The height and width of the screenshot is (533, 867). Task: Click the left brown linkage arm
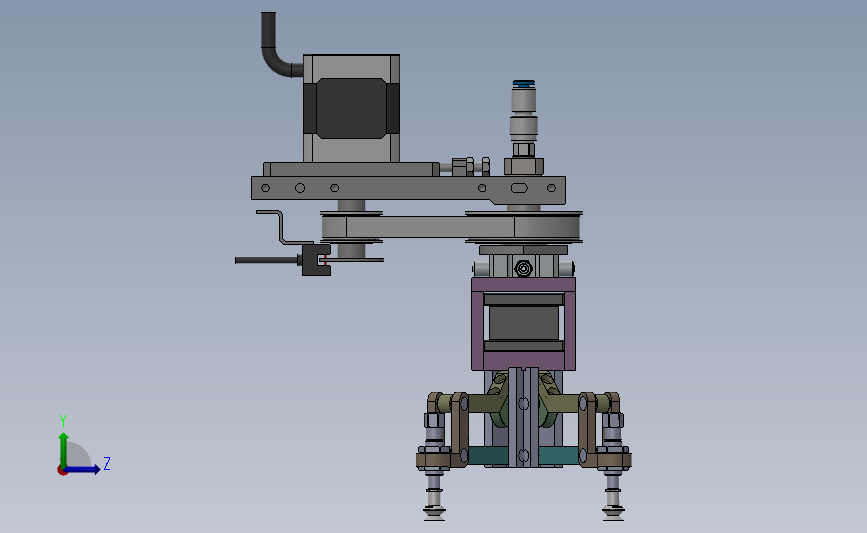tap(459, 429)
